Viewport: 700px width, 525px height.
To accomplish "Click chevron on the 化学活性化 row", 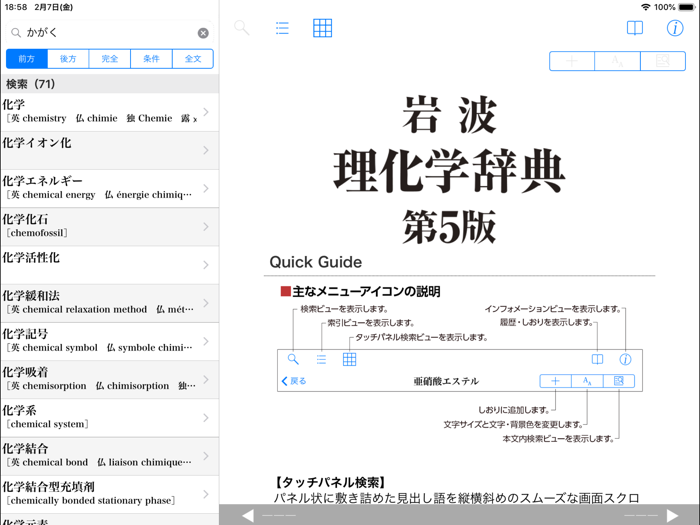I will pos(206,265).
